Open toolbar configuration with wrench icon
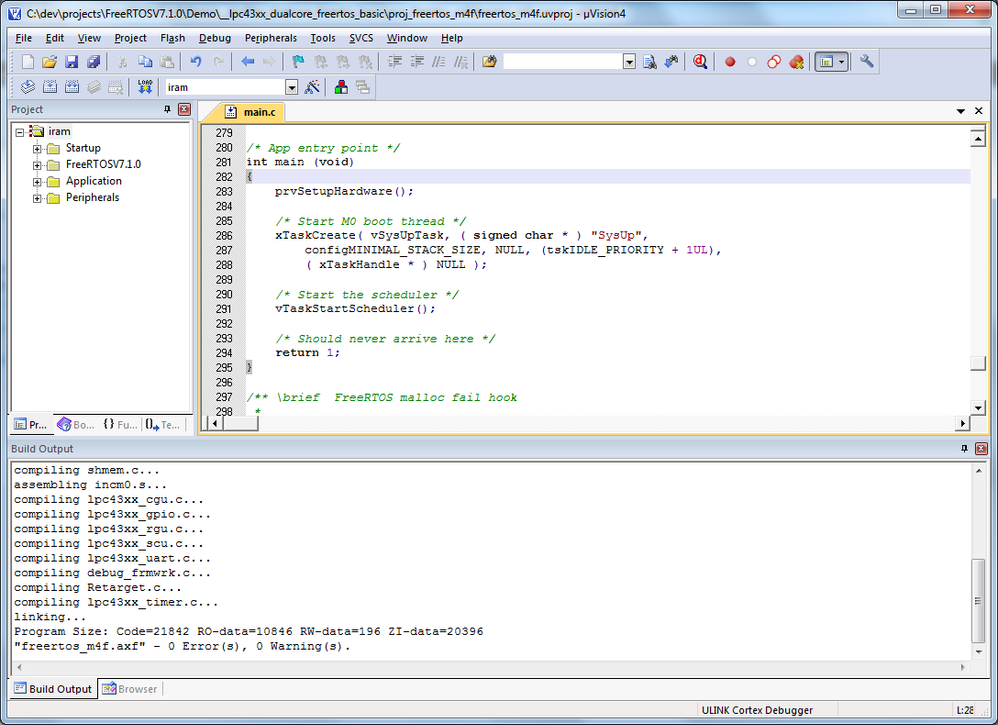Viewport: 998px width, 725px height. click(x=866, y=61)
